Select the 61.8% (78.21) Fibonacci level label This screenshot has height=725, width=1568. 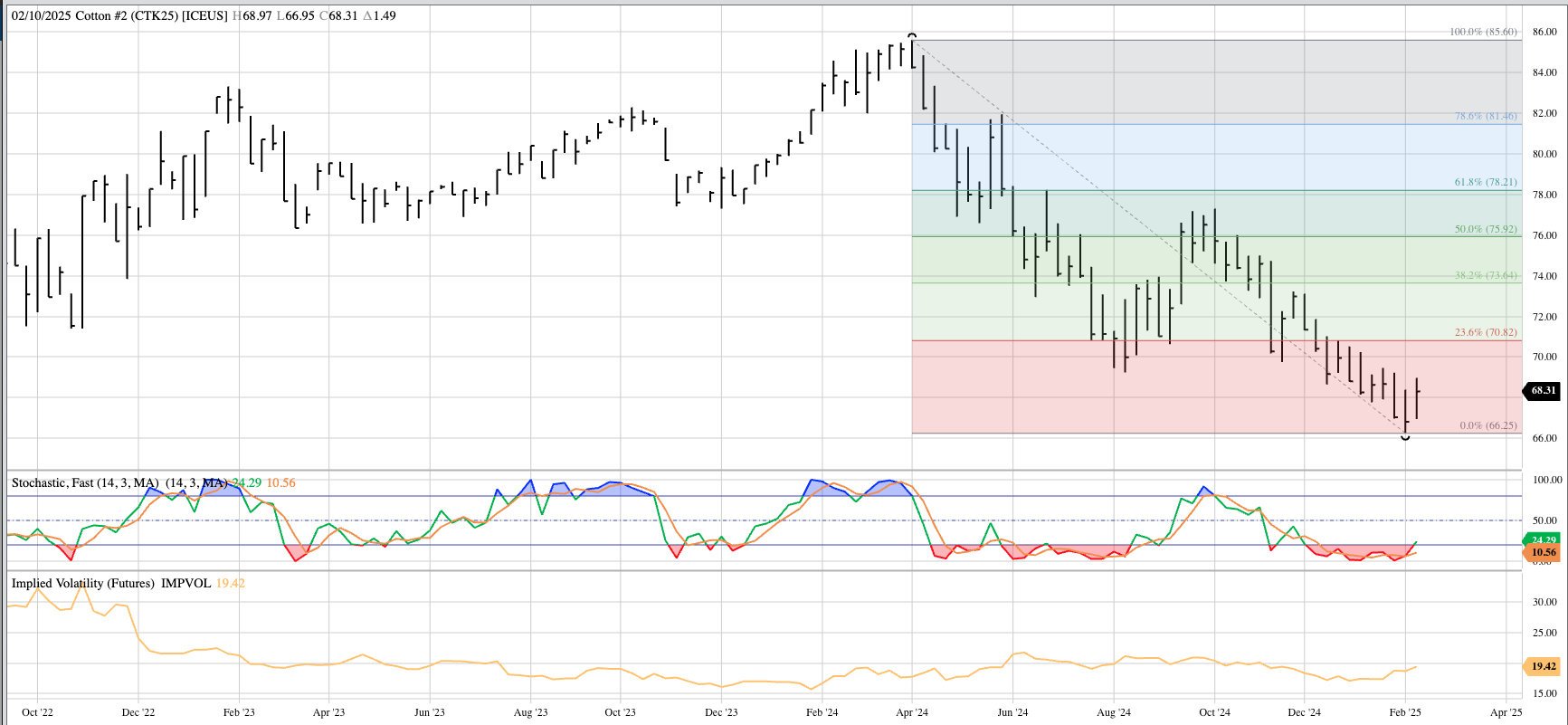(1486, 182)
